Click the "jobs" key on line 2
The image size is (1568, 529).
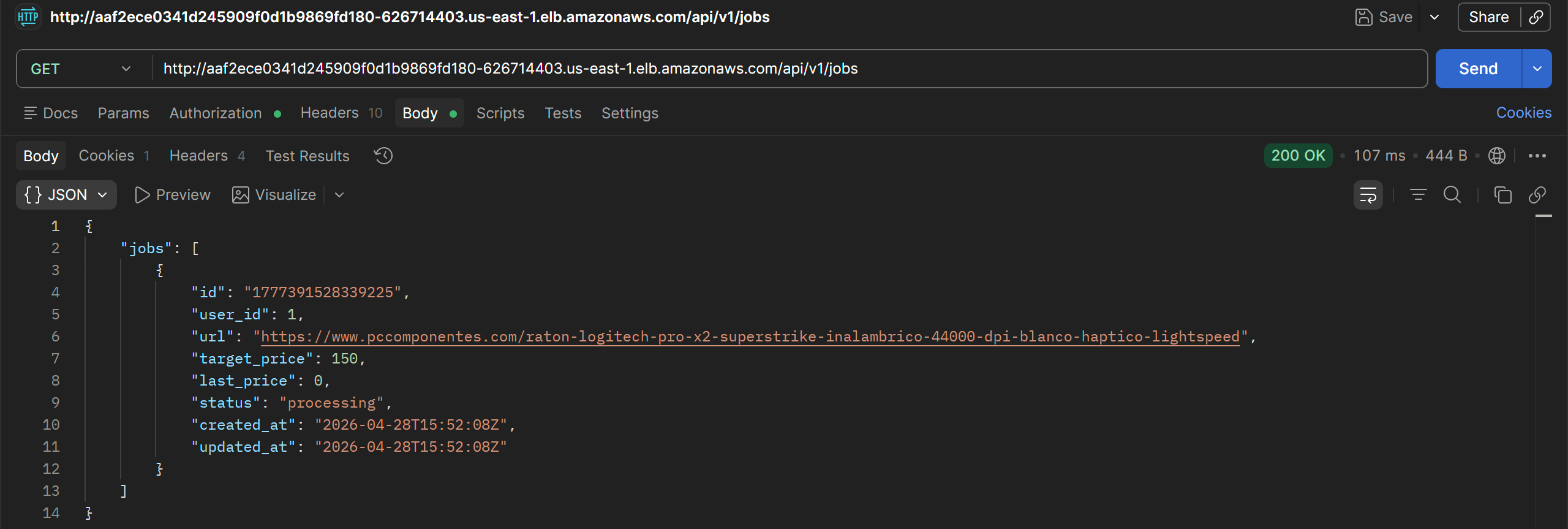coord(146,248)
